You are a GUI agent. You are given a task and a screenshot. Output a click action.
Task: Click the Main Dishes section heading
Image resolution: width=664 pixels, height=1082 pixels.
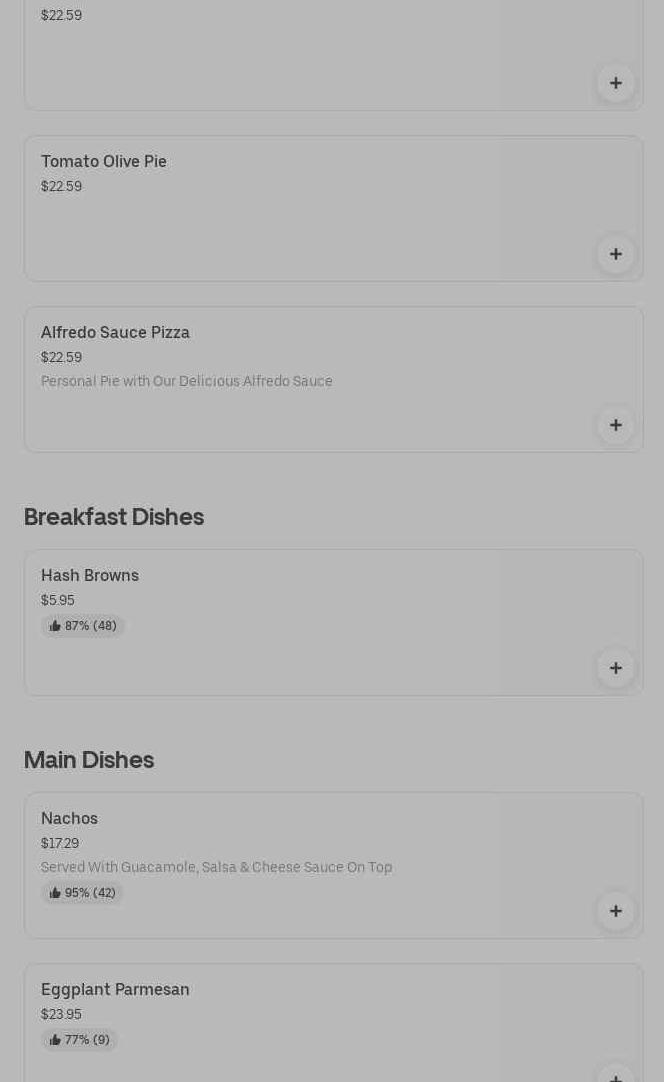pyautogui.click(x=88, y=759)
